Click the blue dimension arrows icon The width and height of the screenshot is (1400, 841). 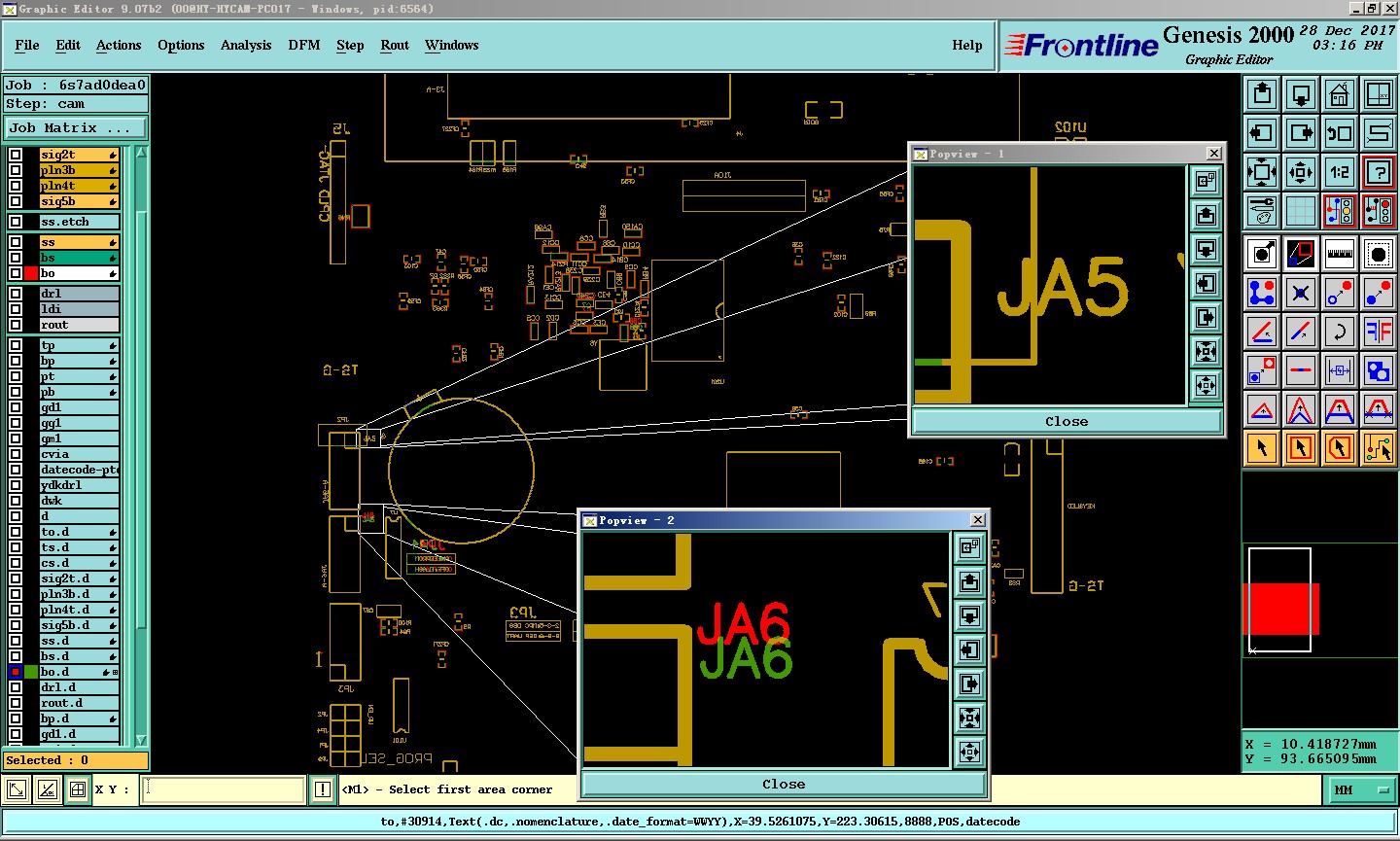coord(1340,370)
